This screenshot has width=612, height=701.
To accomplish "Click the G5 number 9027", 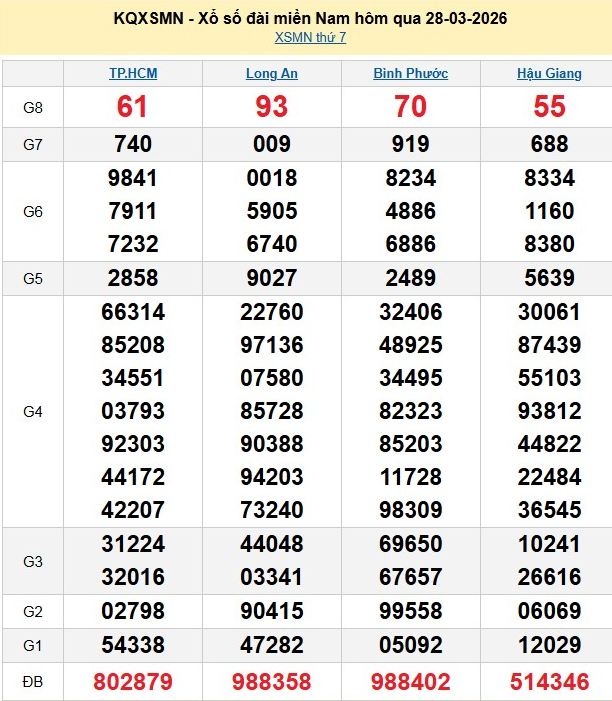I will tap(272, 278).
